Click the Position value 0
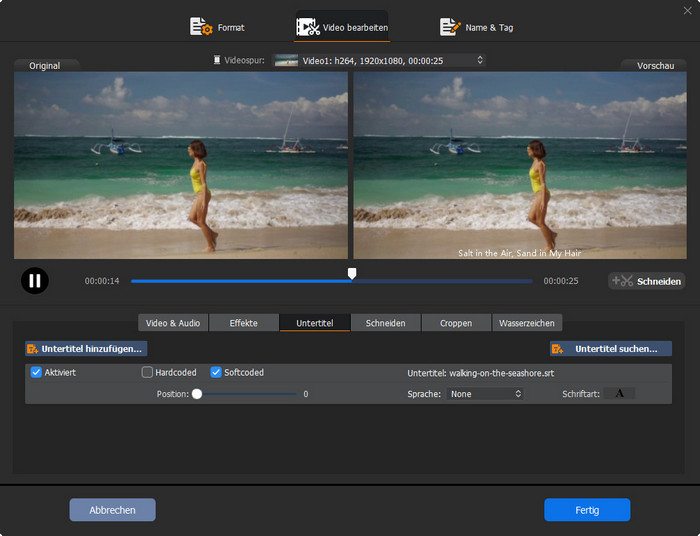The height and width of the screenshot is (536, 700). click(306, 394)
